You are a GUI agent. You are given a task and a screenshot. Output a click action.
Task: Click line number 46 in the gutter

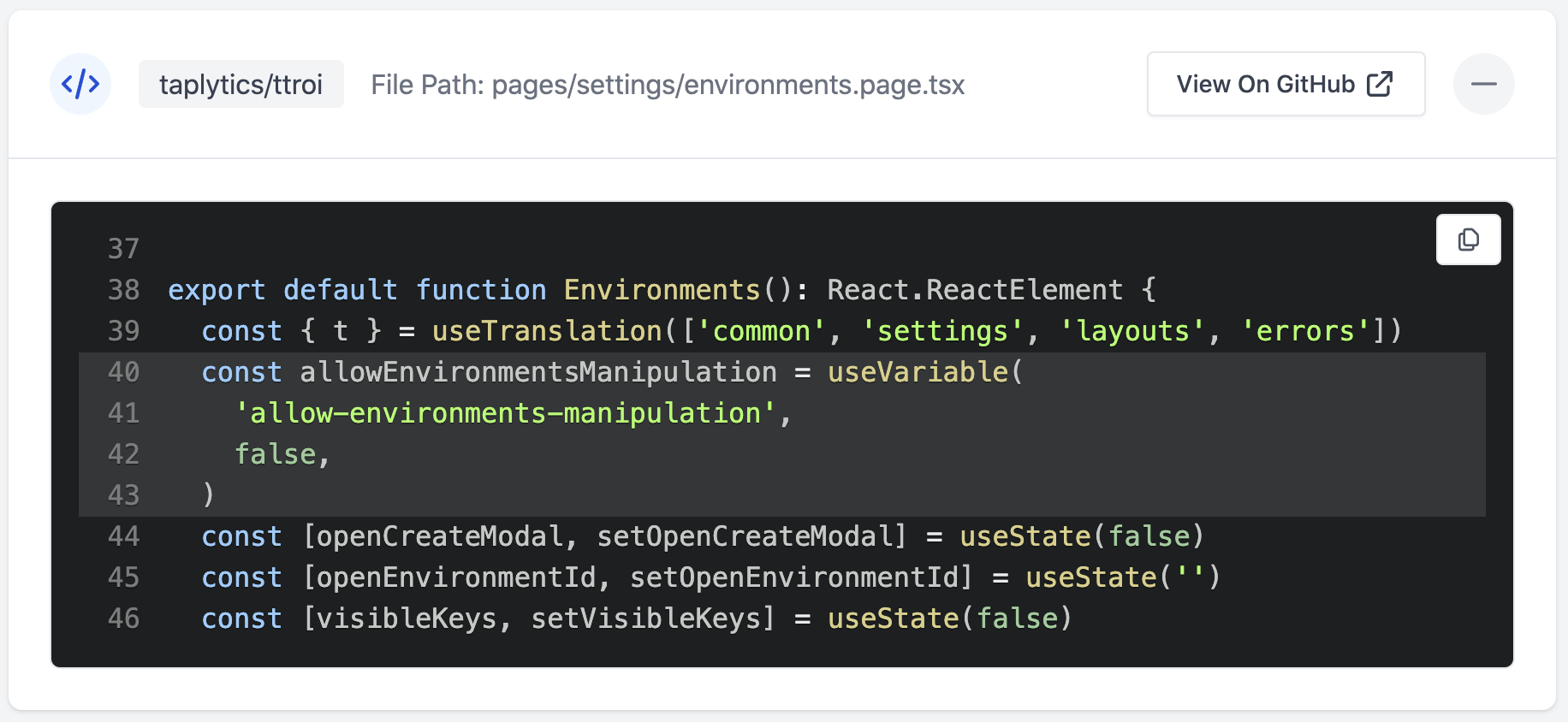pyautogui.click(x=123, y=618)
